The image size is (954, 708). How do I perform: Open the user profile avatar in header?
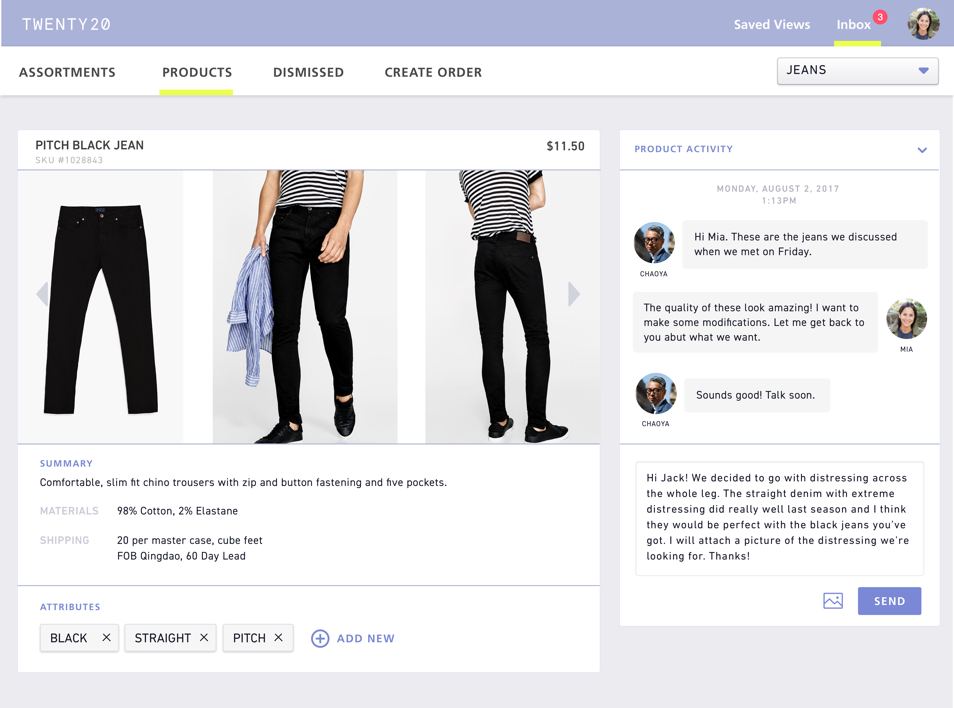tap(924, 24)
